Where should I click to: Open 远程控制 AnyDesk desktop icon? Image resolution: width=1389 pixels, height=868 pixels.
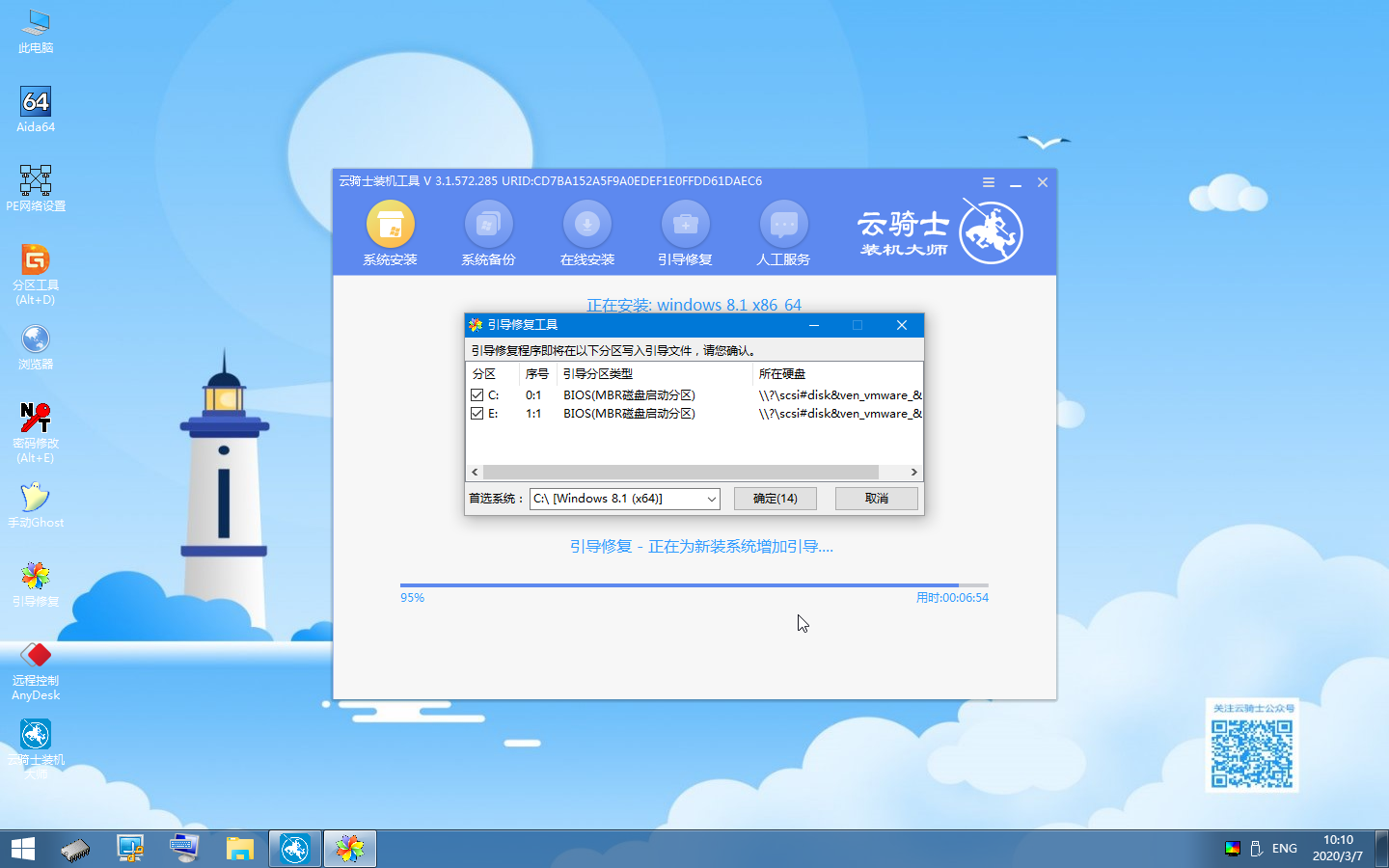pos(36,671)
